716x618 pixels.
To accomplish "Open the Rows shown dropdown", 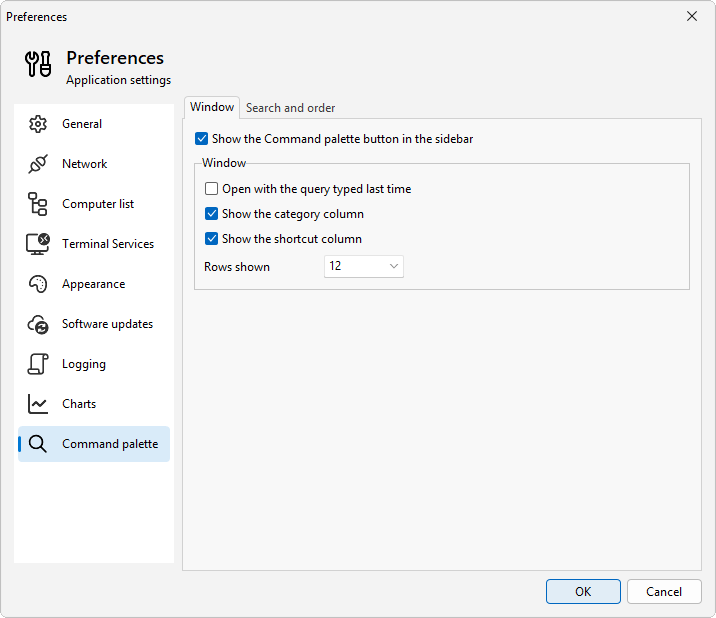I will [364, 266].
